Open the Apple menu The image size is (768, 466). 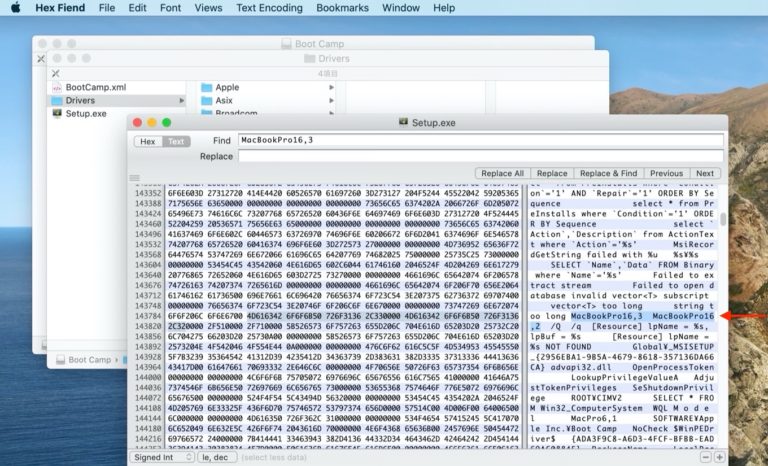pos(16,8)
